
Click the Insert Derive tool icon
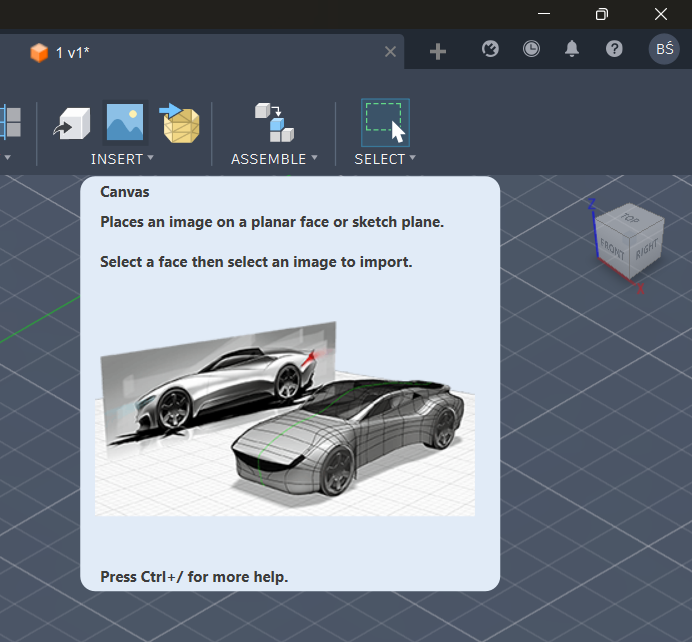click(x=72, y=123)
